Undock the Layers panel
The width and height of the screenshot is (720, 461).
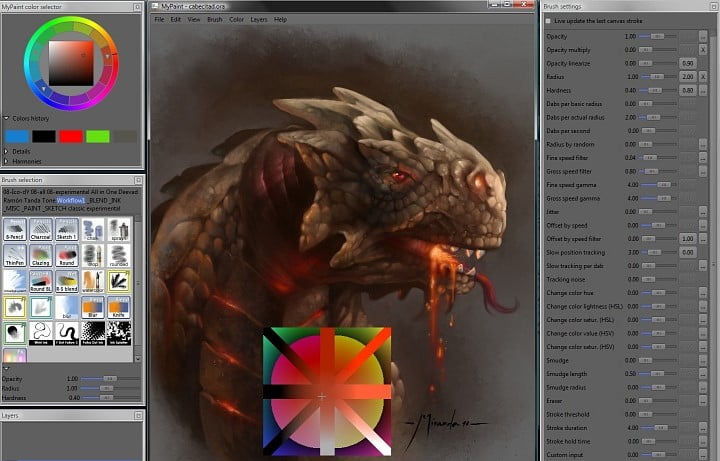pos(138,416)
